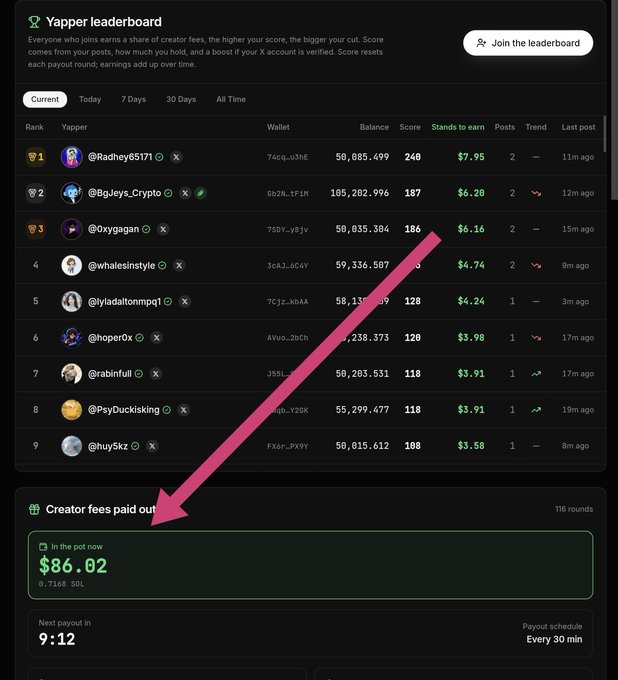The image size is (618, 680).
Task: Open the @0xygagan profile link
Action: 114,229
